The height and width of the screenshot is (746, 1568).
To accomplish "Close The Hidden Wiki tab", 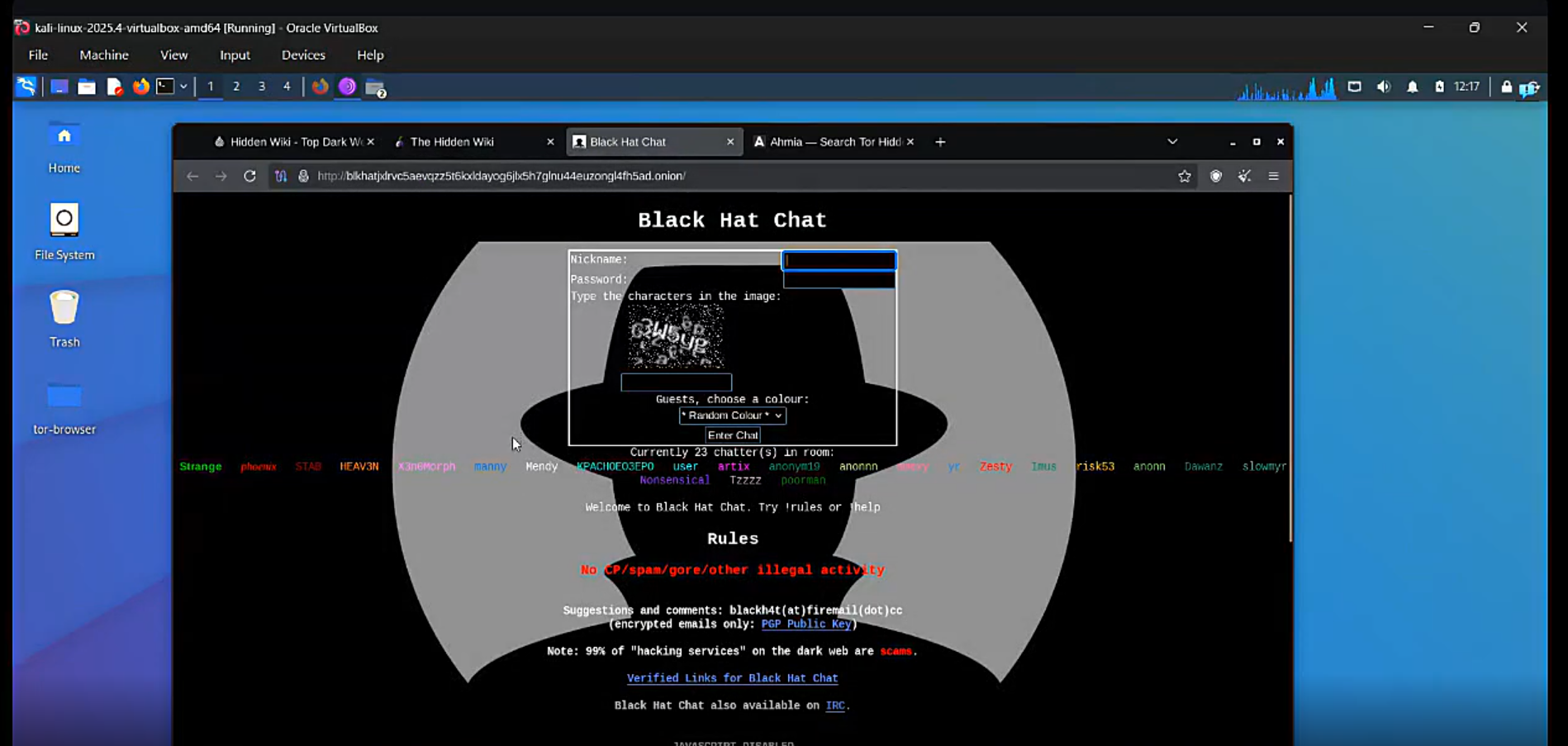I will (x=550, y=142).
